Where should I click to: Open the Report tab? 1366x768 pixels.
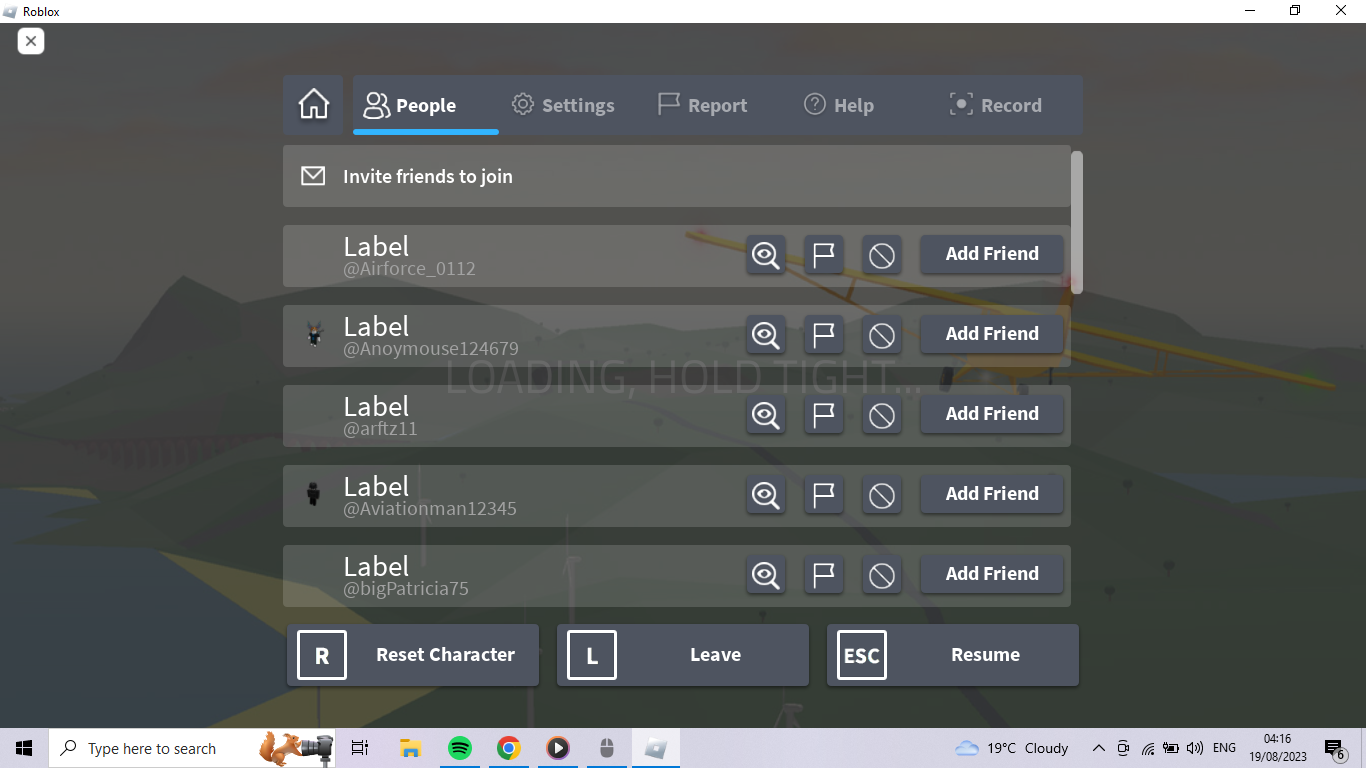702,105
